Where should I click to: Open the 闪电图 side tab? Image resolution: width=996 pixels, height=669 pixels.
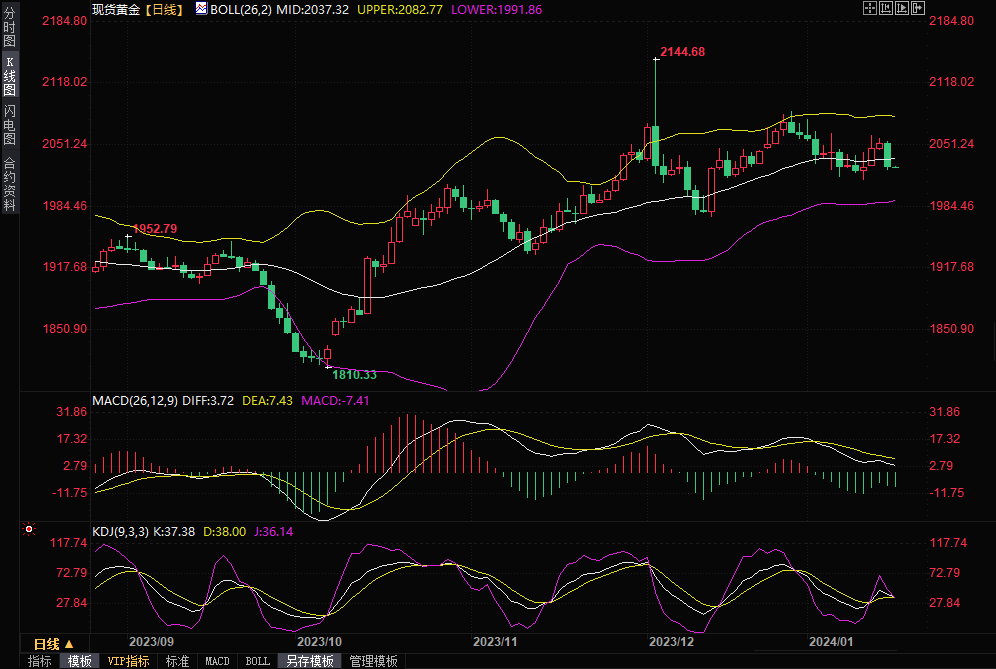pos(9,126)
